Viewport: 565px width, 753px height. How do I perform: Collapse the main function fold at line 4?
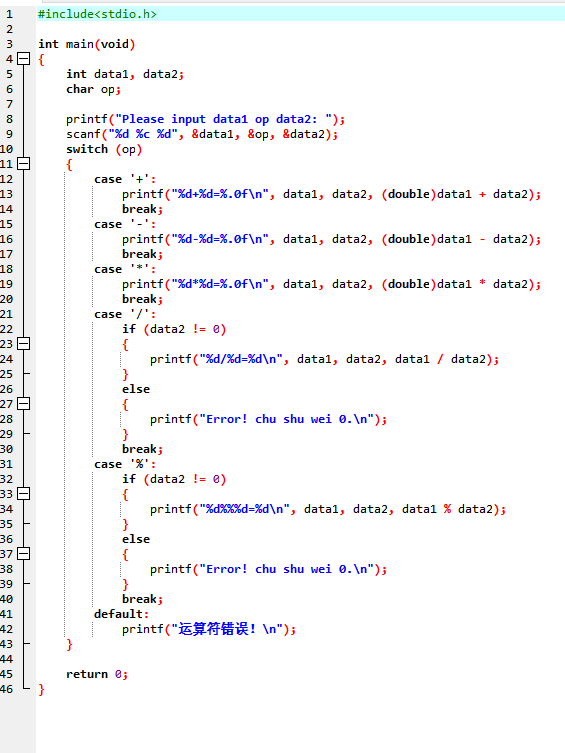tap(24, 59)
